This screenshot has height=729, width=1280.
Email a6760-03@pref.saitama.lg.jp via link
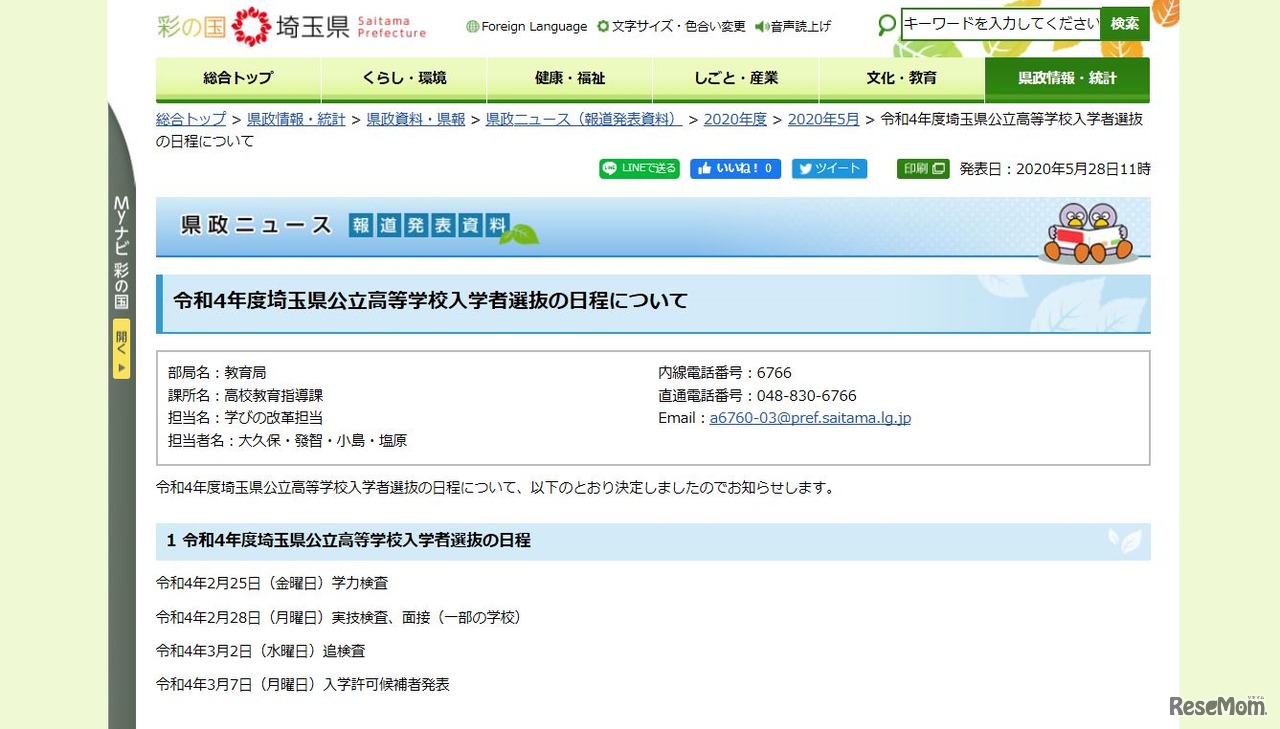click(x=809, y=418)
